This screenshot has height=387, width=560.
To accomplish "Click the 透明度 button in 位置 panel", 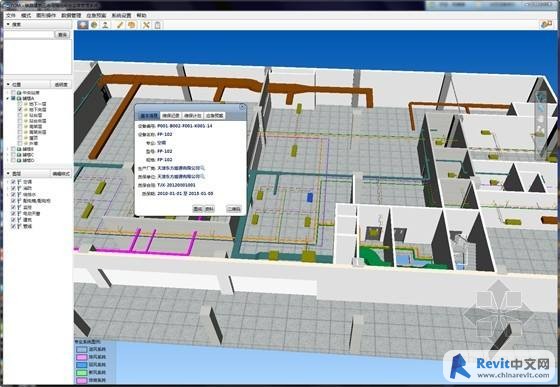I will tap(61, 85).
